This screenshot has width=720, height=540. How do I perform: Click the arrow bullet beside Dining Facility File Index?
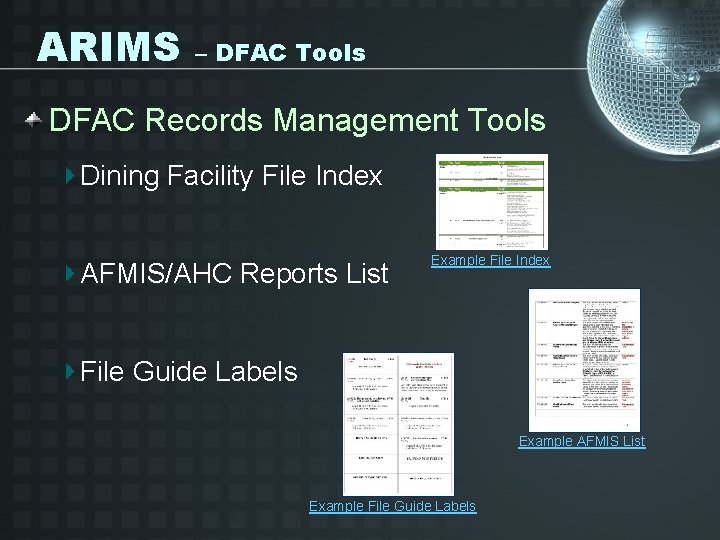point(70,176)
